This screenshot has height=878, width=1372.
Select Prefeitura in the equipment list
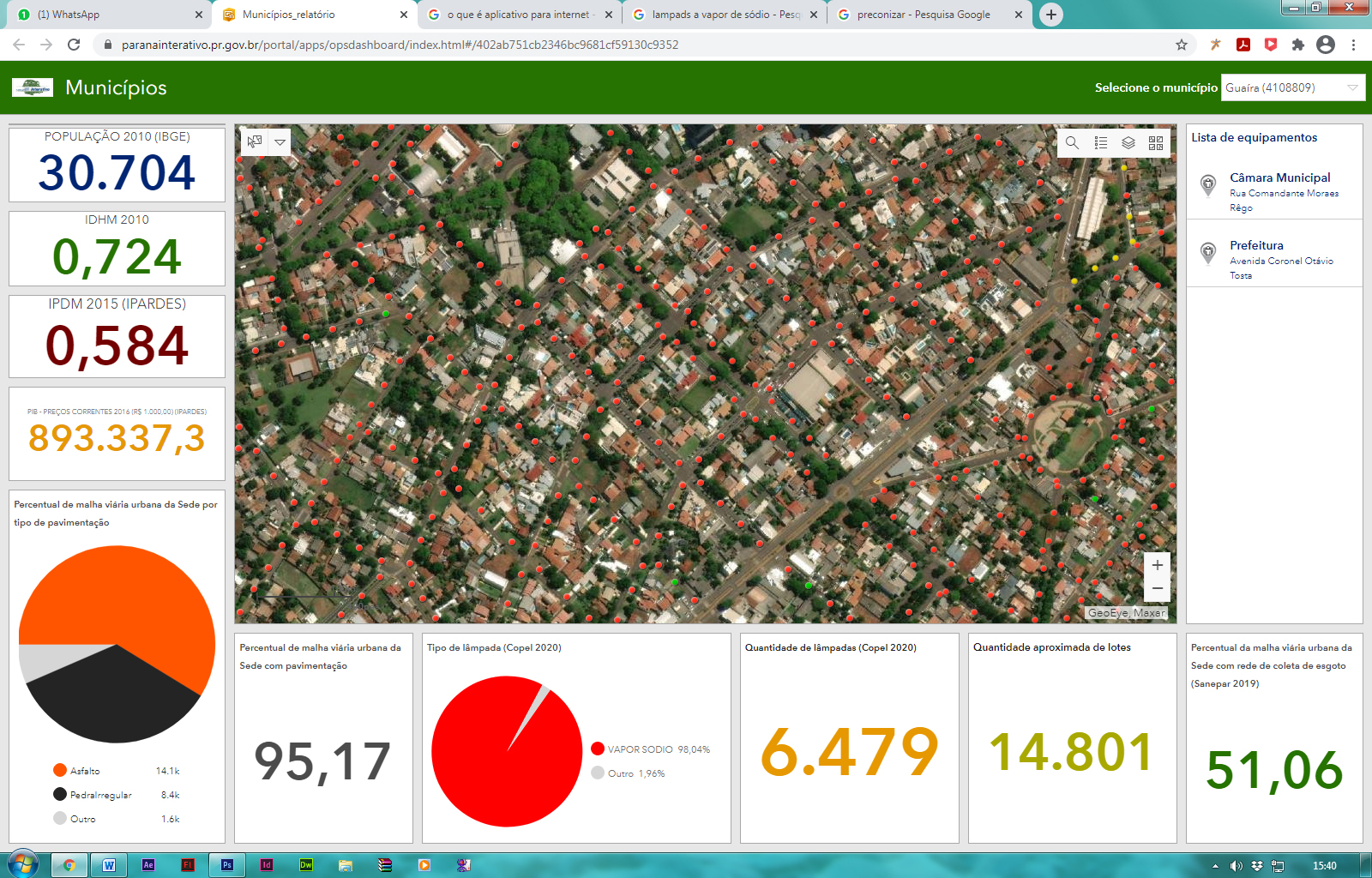pos(1256,245)
